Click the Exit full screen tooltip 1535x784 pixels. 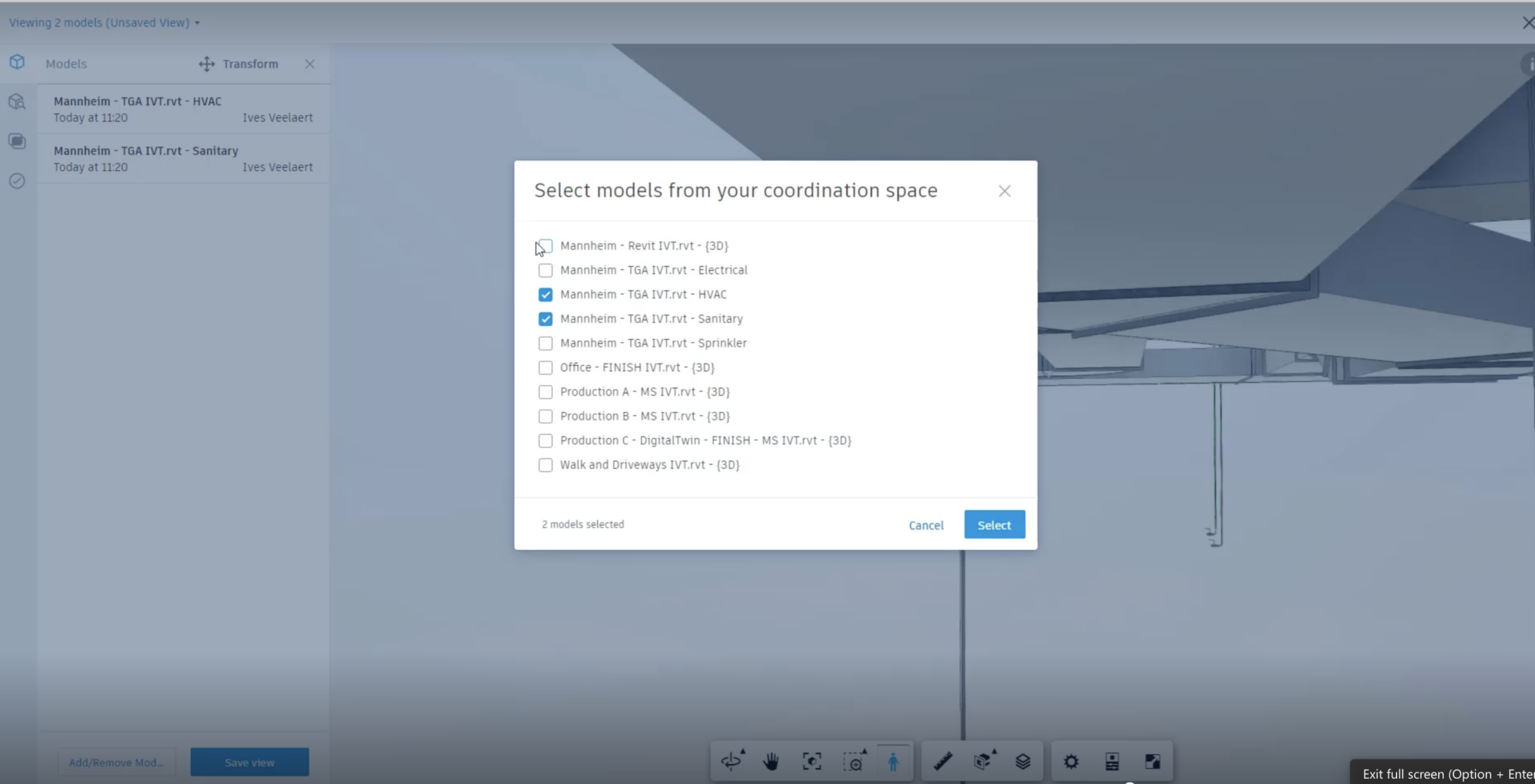point(1443,773)
